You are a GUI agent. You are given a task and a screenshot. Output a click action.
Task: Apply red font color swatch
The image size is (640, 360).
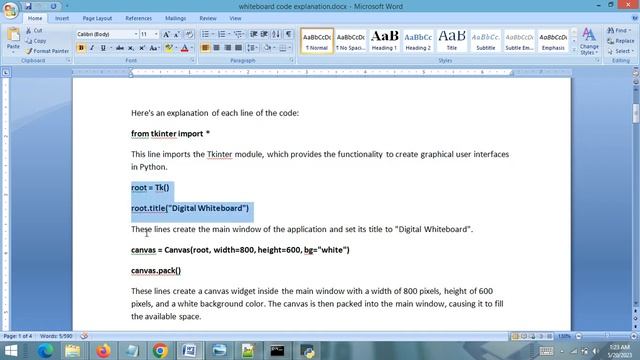[184, 48]
